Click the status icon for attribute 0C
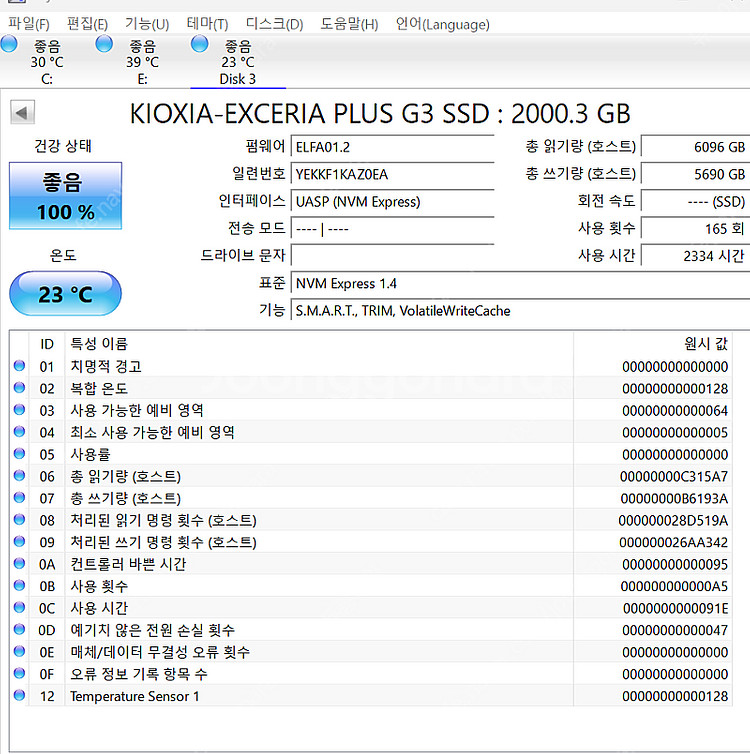This screenshot has width=750, height=754. click(19, 607)
